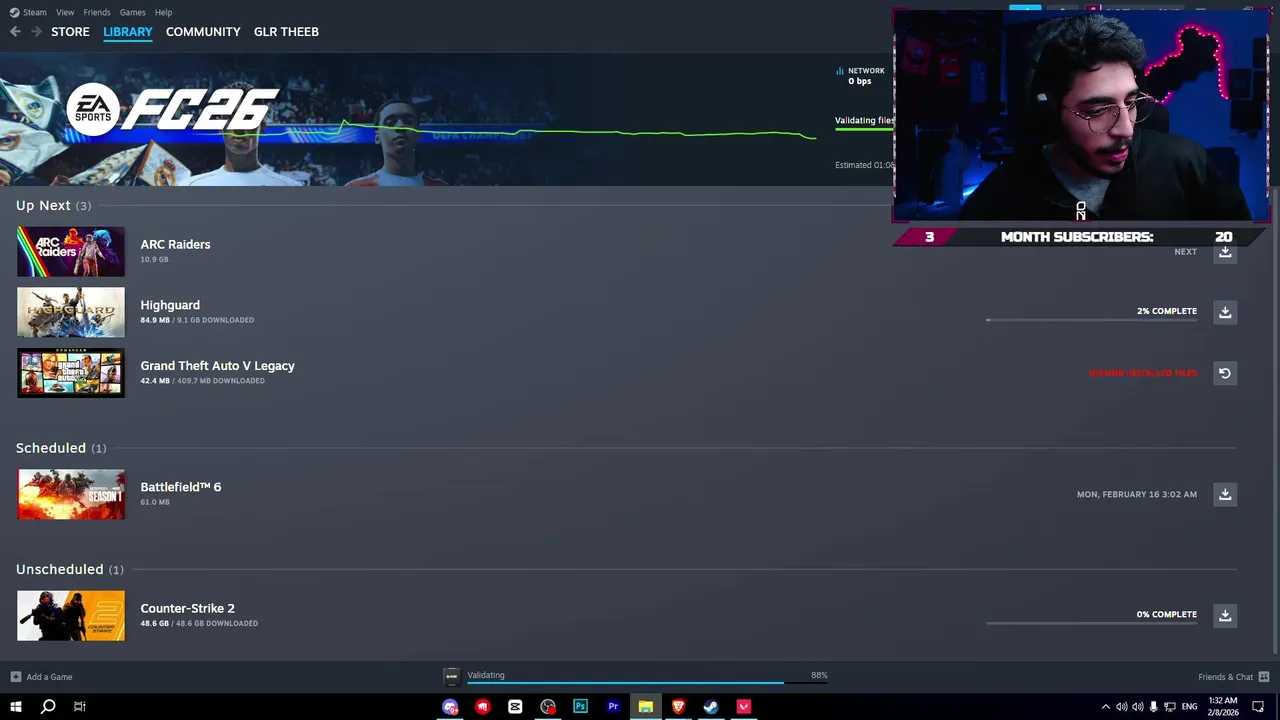The image size is (1280, 720).
Task: Click the Friends & Chat button
Action: [1225, 677]
